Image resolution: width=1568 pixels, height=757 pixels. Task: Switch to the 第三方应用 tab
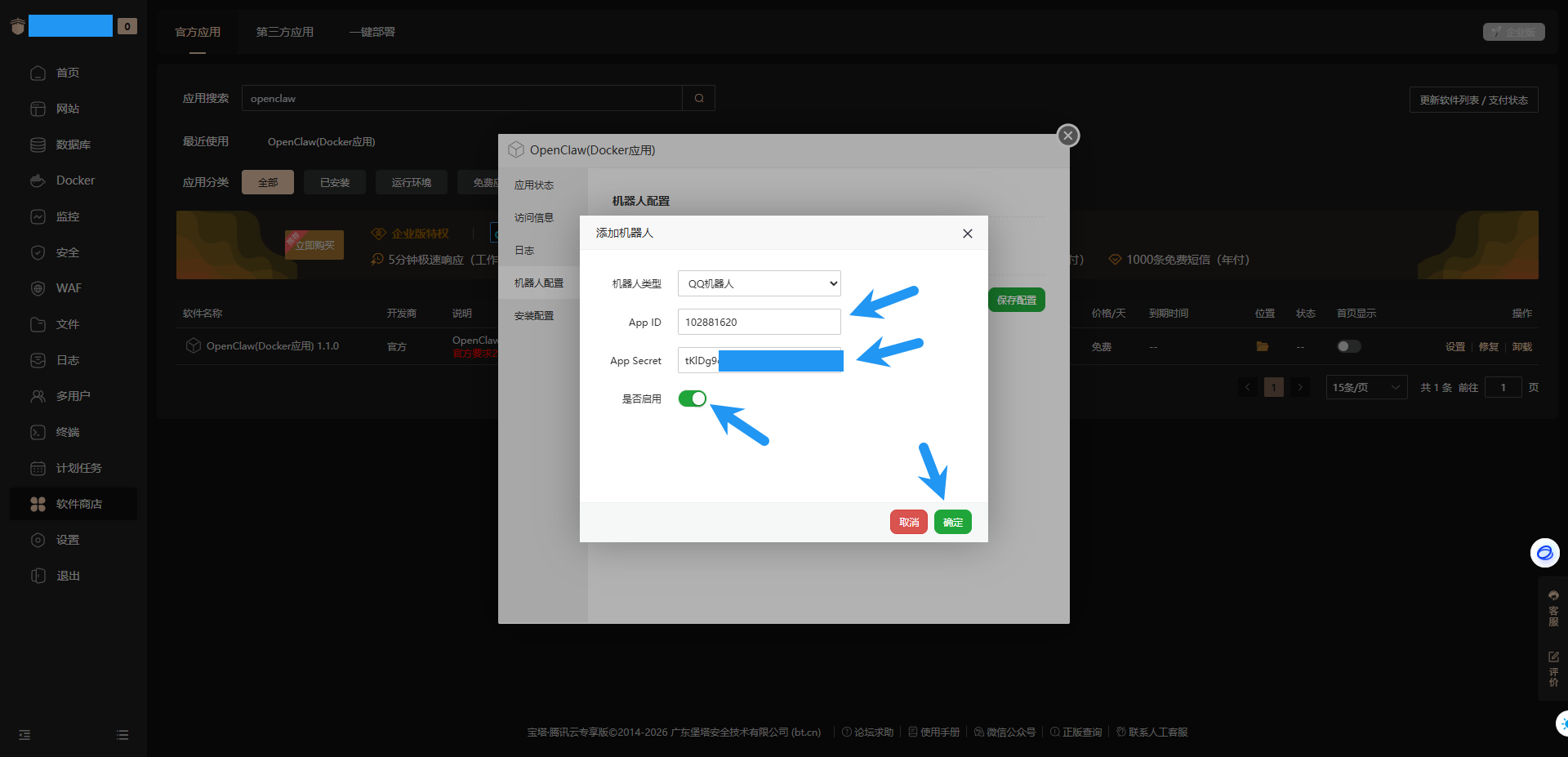(284, 32)
